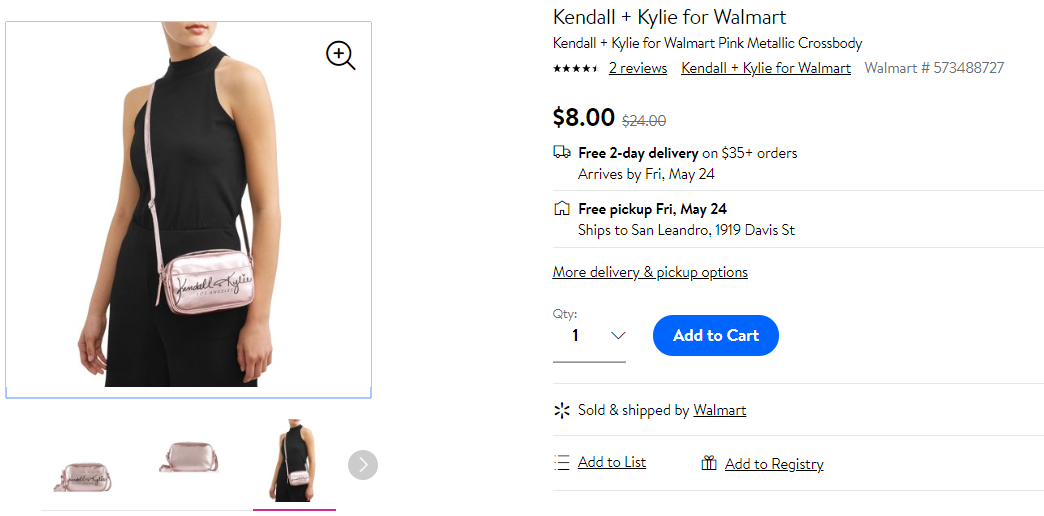Select first thumbnail with logo bag front

coord(83,476)
